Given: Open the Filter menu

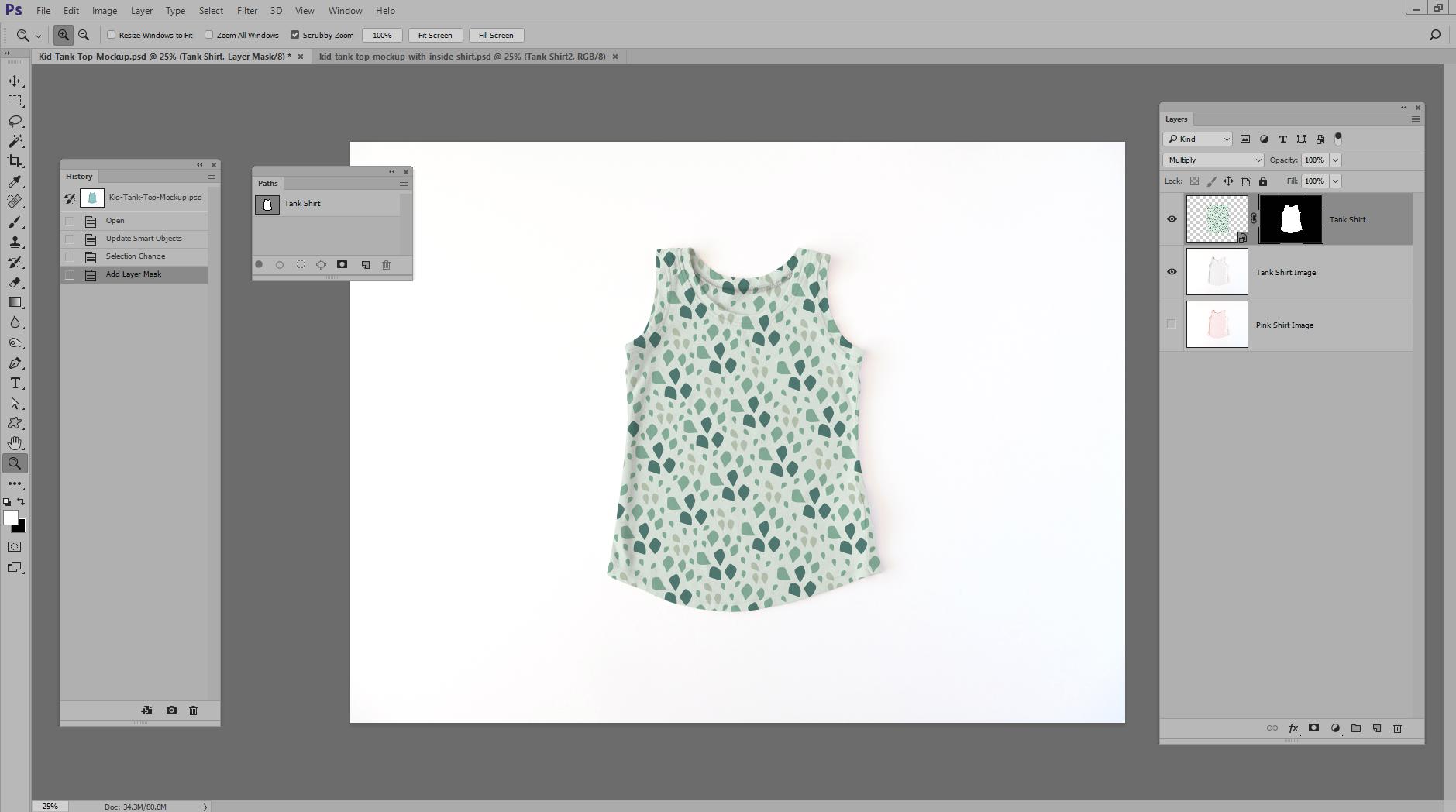Looking at the screenshot, I should click(246, 10).
